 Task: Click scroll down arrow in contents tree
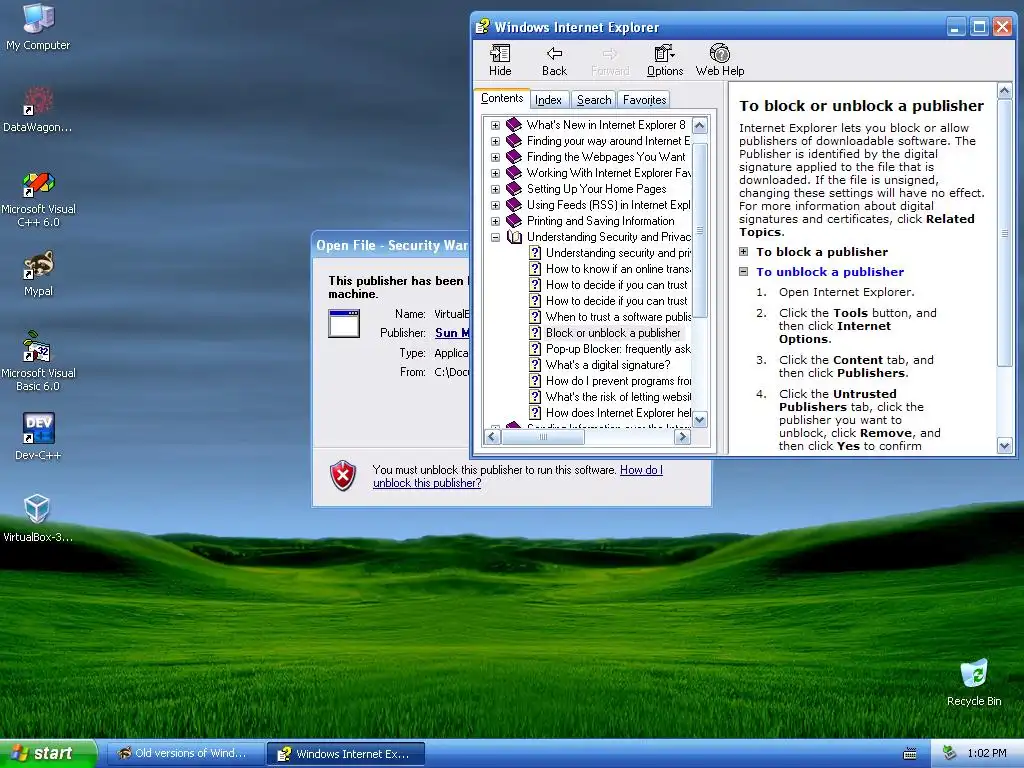point(699,419)
